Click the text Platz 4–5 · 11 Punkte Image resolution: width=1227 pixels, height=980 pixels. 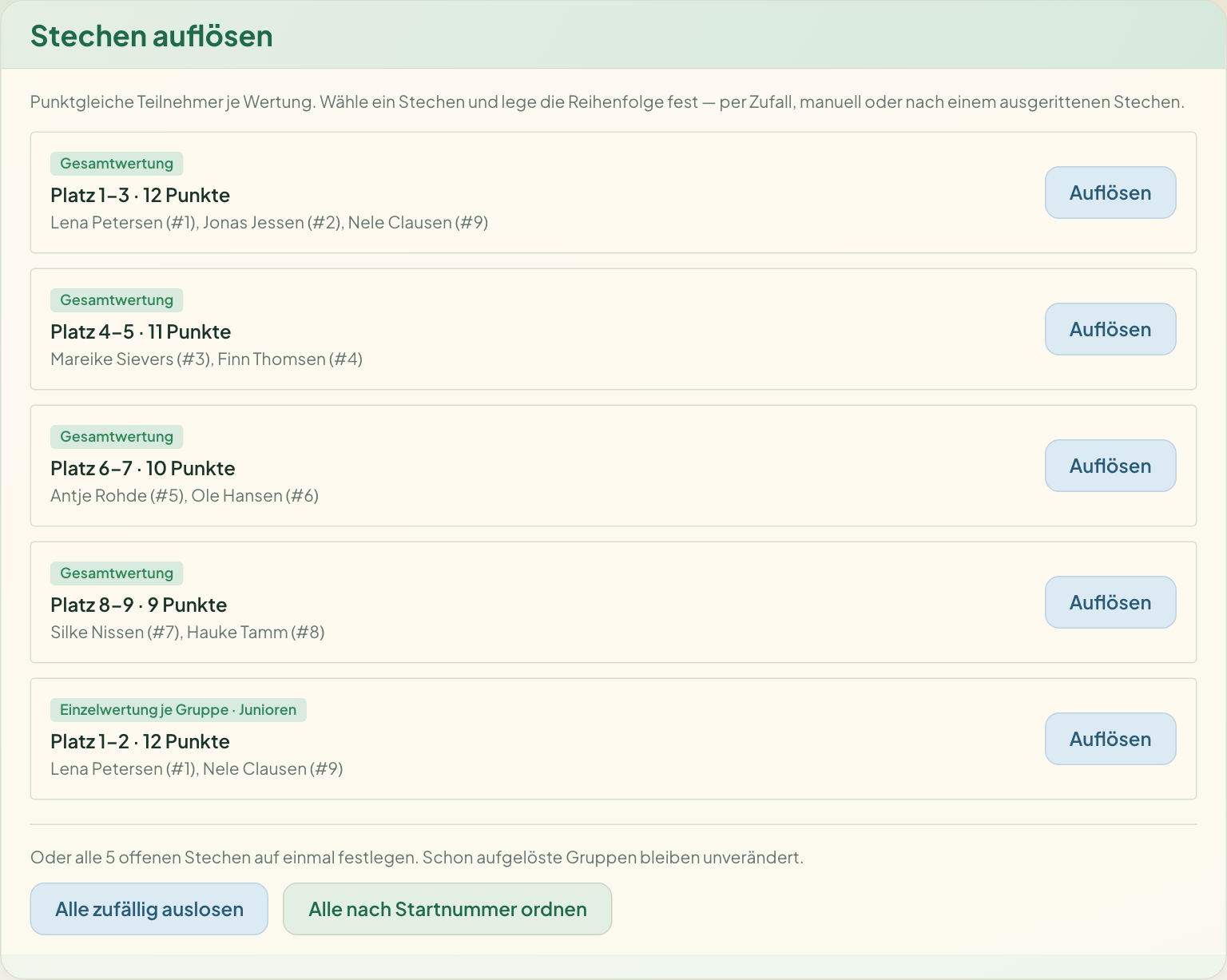pos(141,332)
